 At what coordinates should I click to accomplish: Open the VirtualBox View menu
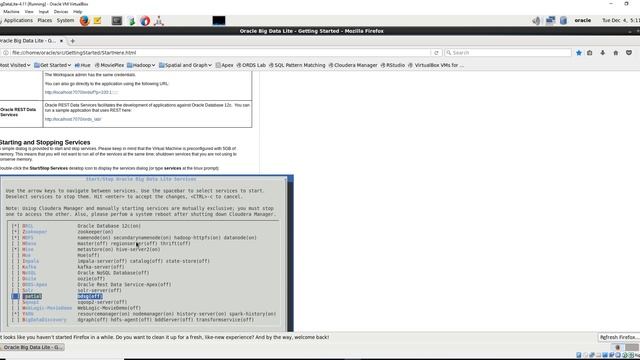tap(29, 12)
